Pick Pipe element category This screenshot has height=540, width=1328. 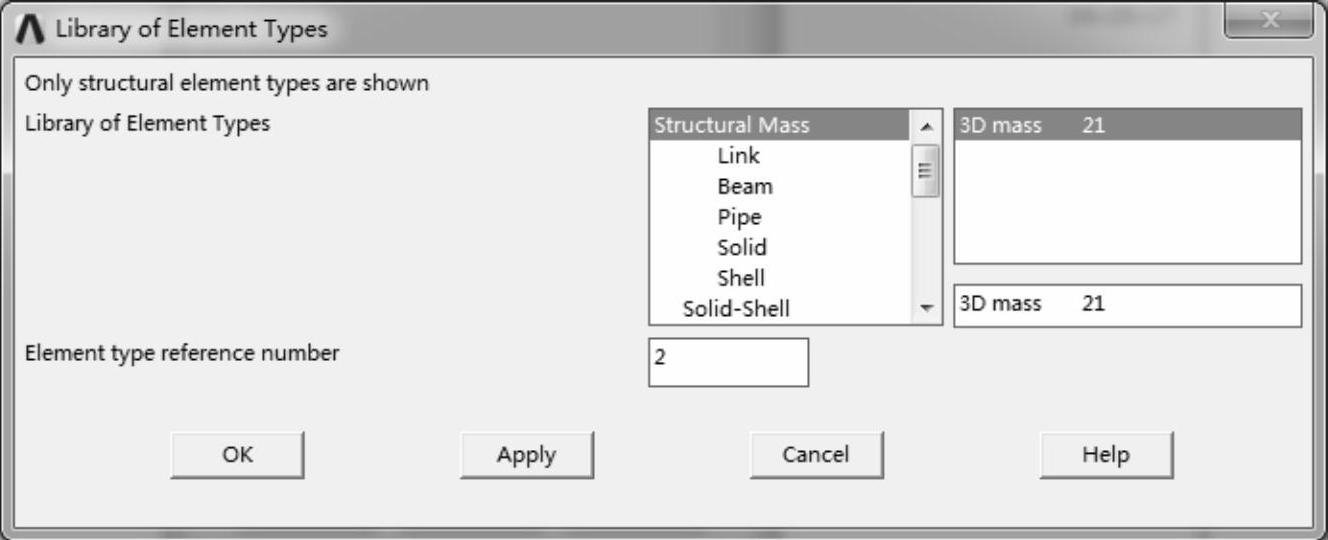coord(739,217)
